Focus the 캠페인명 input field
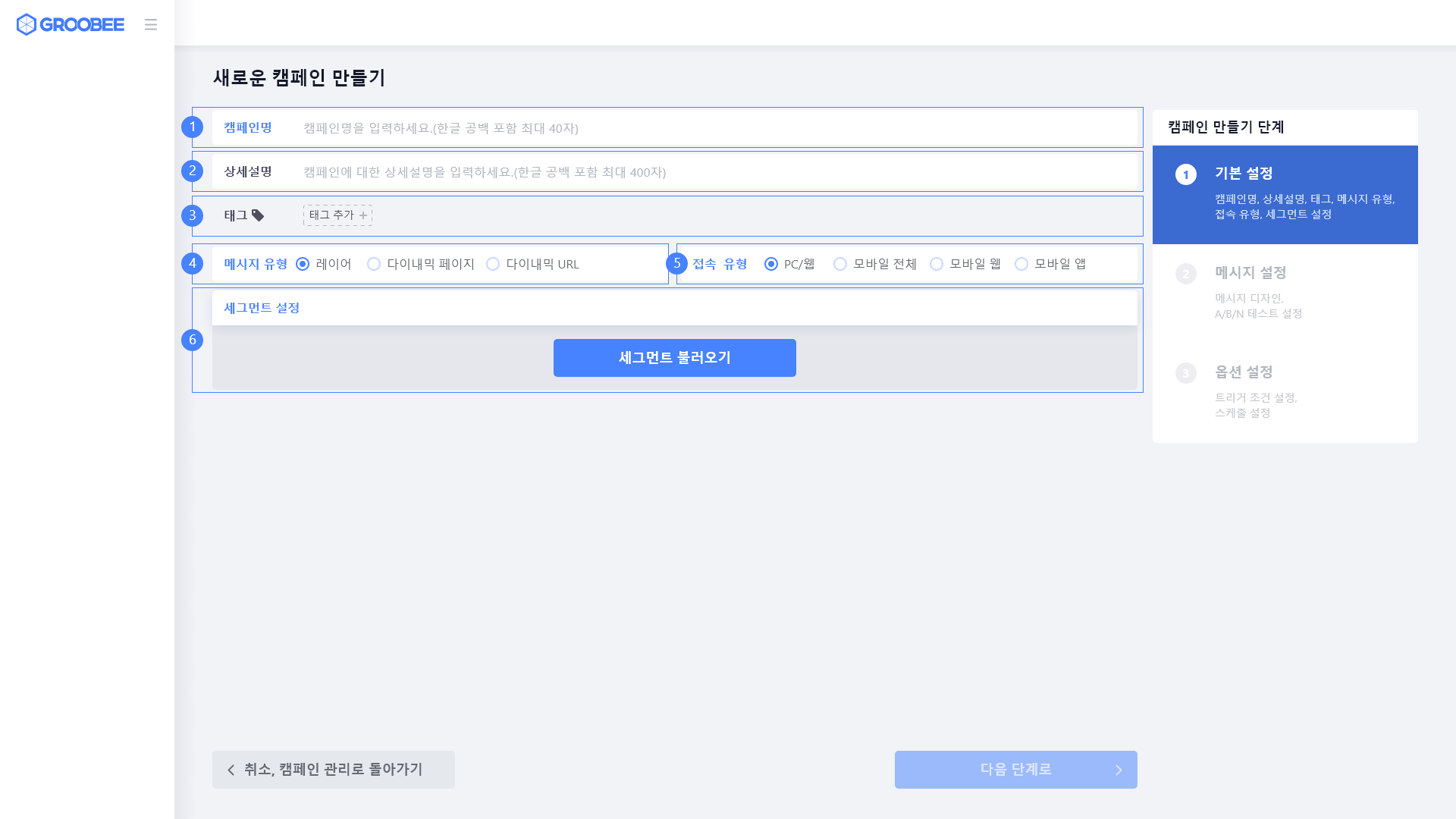 [x=713, y=128]
